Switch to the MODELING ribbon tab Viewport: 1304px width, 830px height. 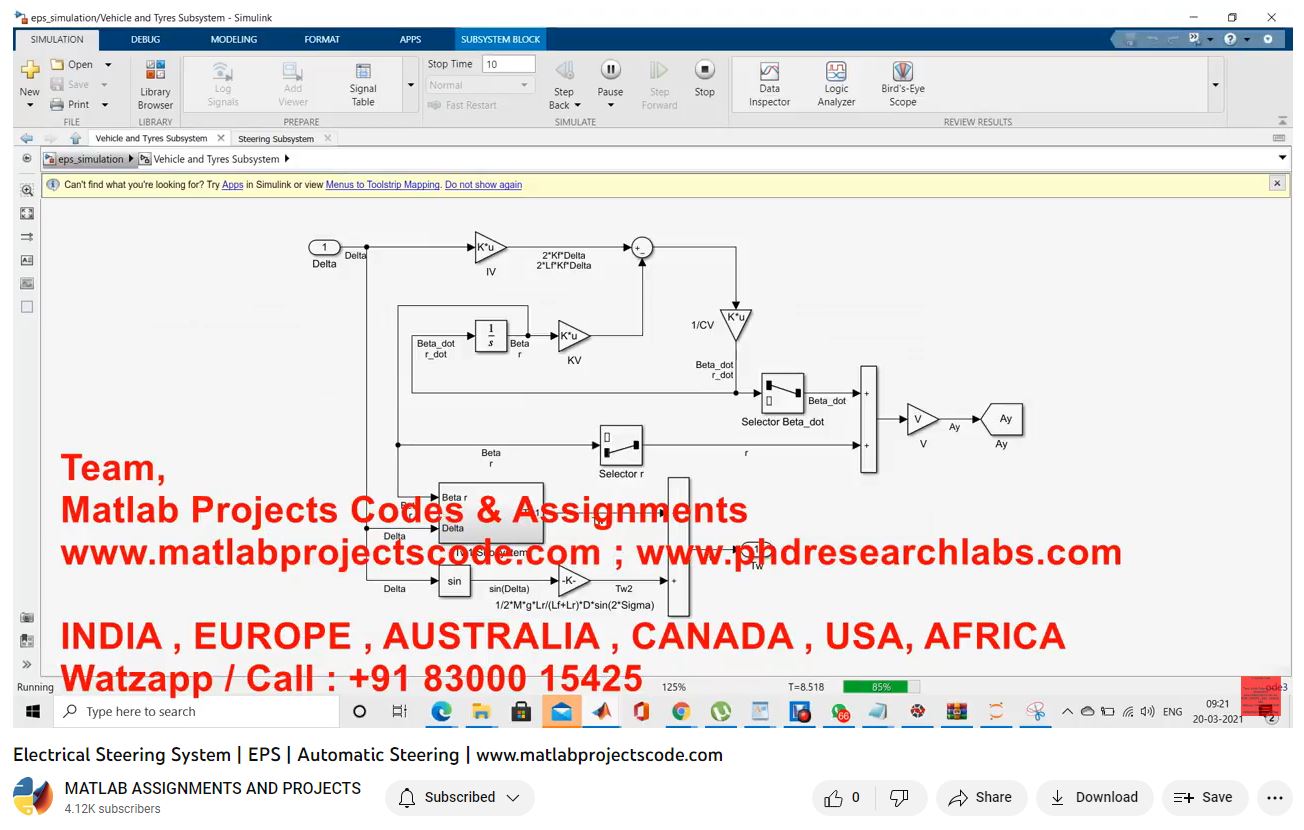coord(233,40)
